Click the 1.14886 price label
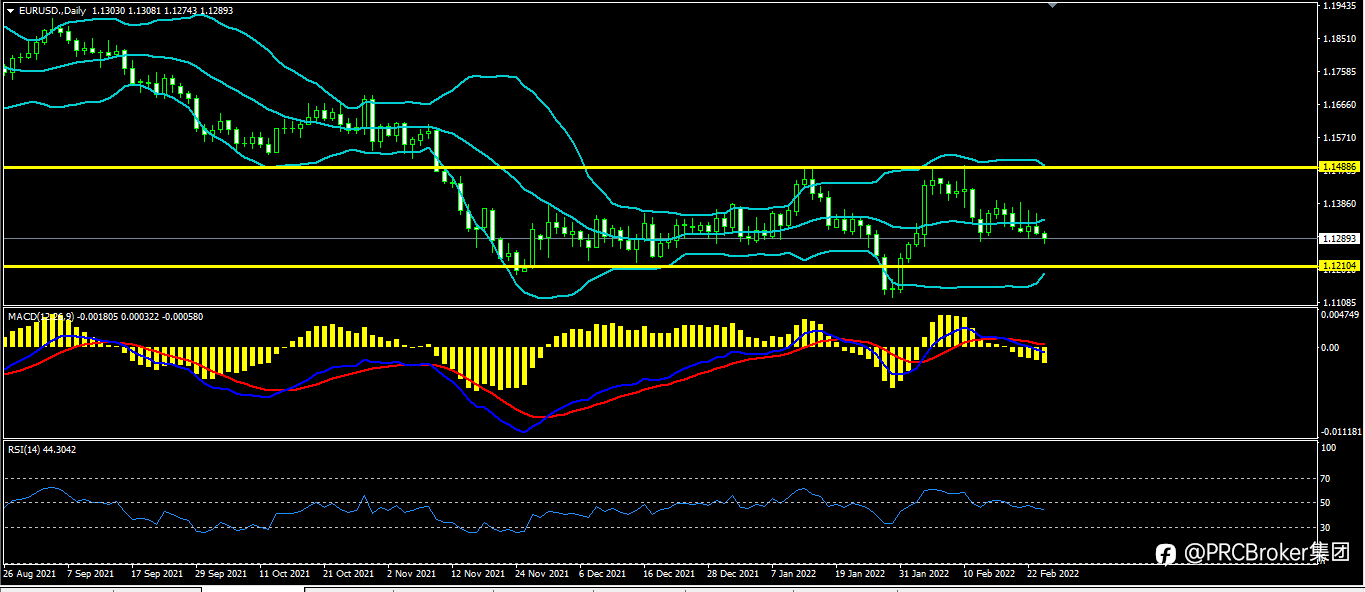This screenshot has width=1365, height=592. coord(1337,167)
